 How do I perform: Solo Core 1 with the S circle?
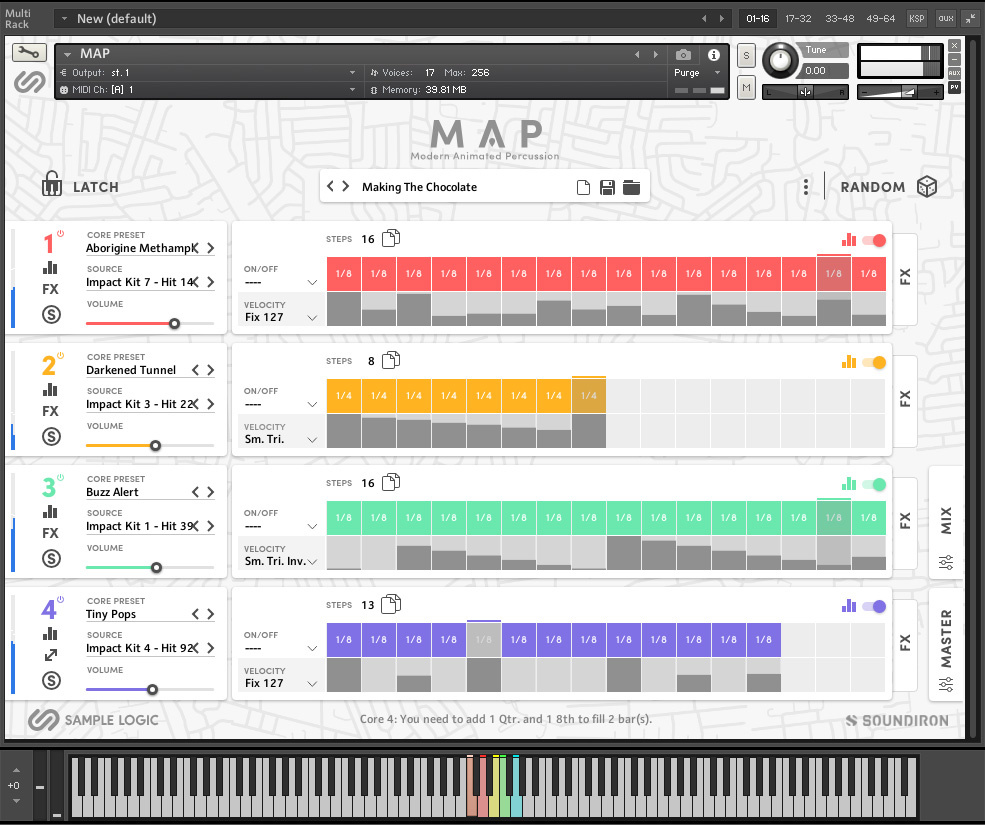pos(52,314)
